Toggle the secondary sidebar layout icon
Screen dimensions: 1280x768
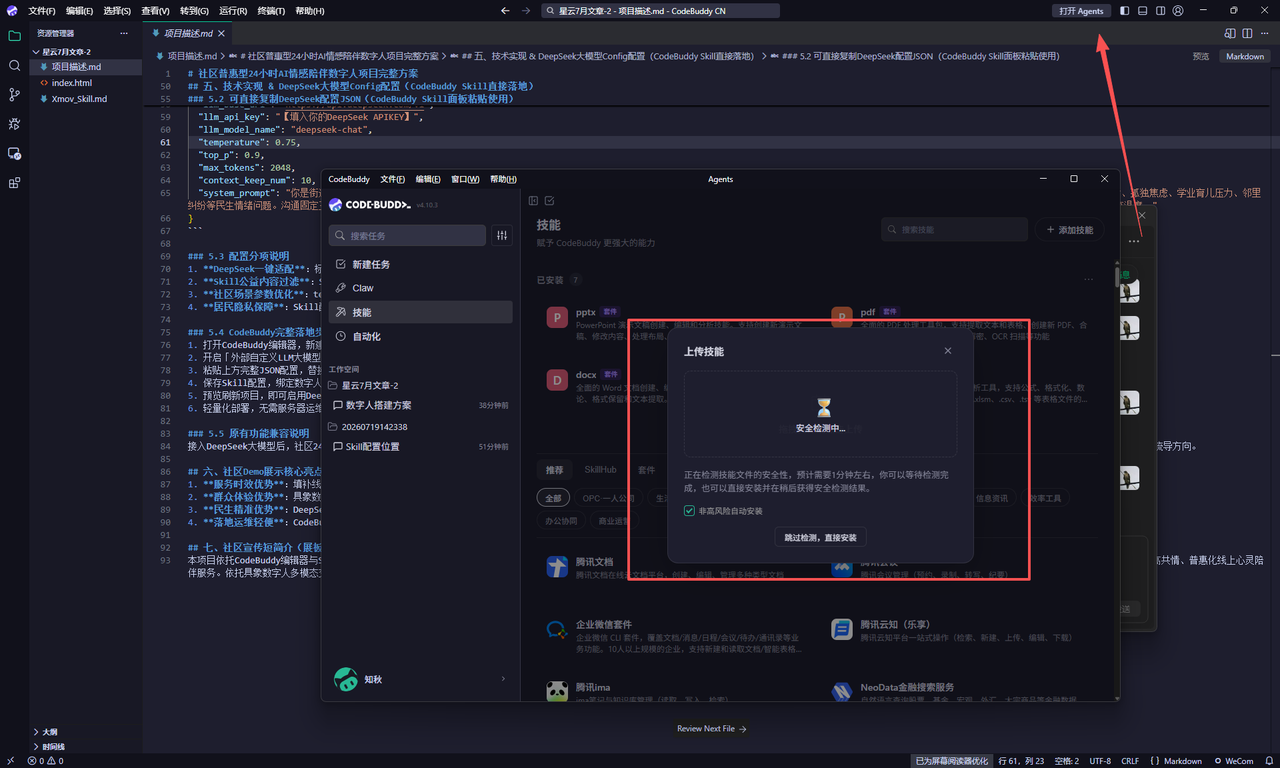(1160, 11)
